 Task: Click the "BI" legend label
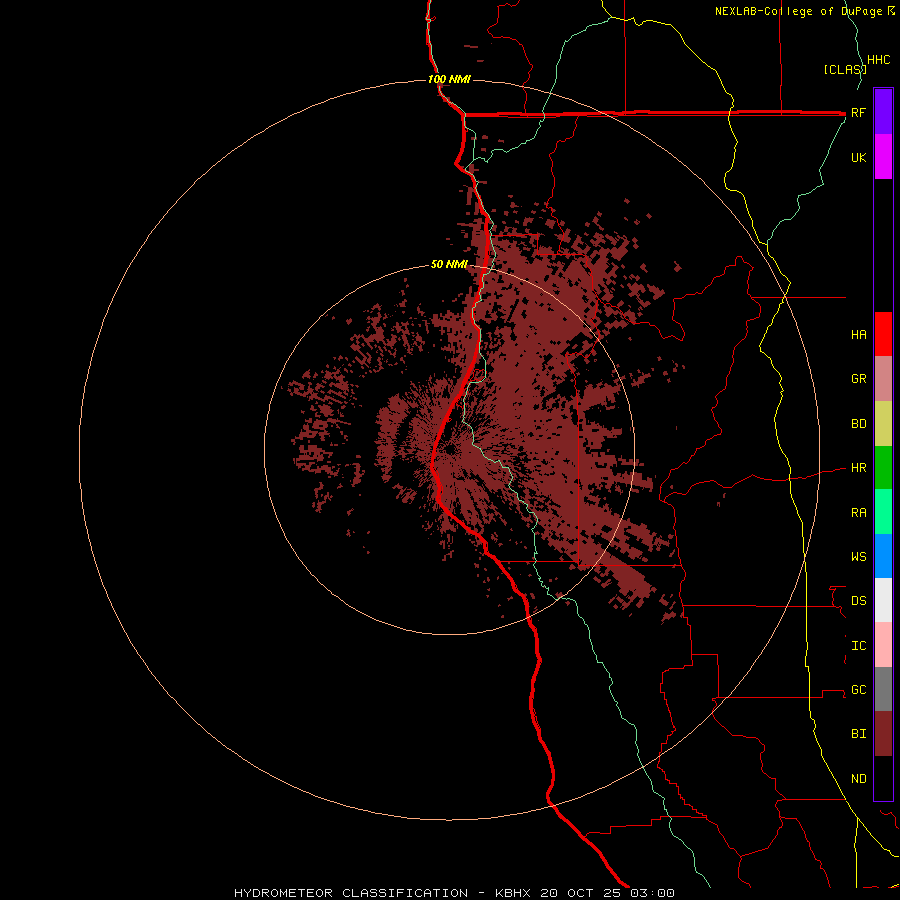click(x=858, y=734)
